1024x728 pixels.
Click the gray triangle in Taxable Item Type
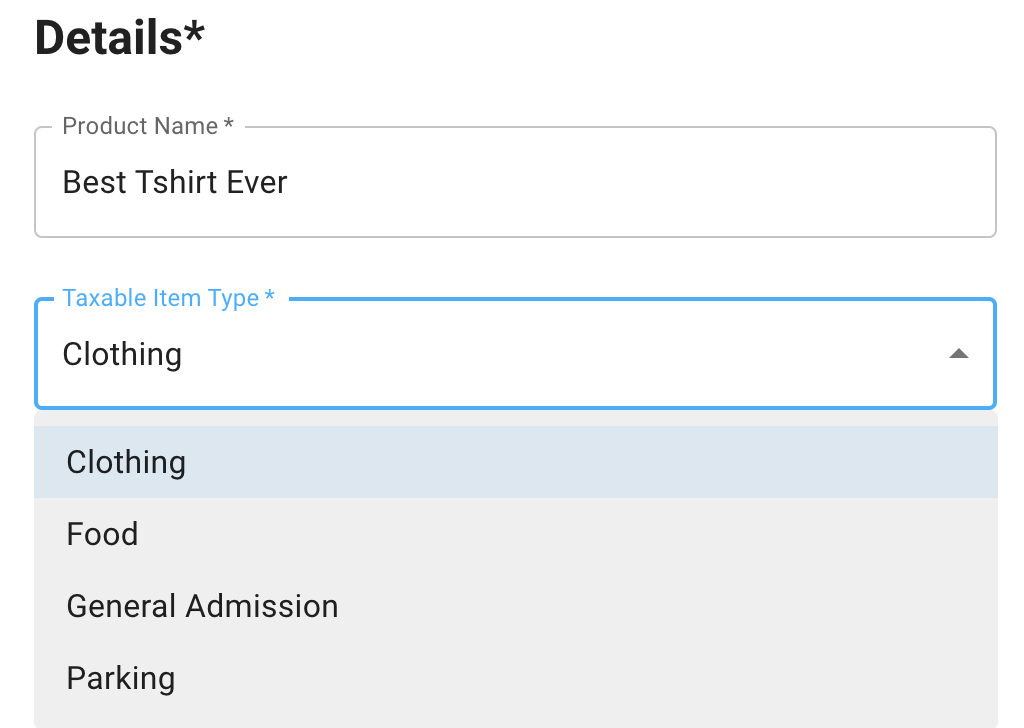point(958,354)
